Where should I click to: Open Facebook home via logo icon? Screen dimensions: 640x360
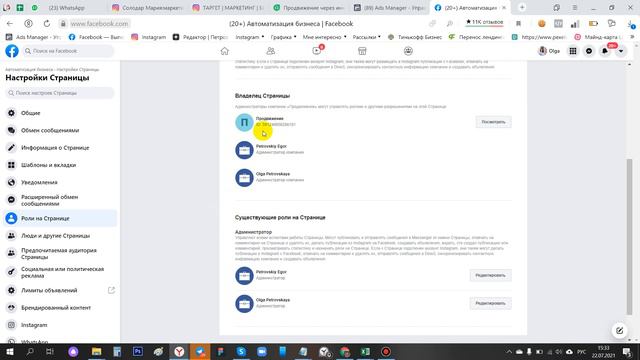[x=12, y=51]
